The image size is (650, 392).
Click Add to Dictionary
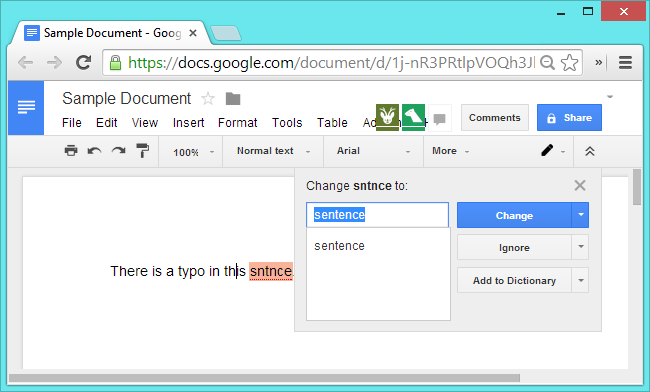[514, 280]
